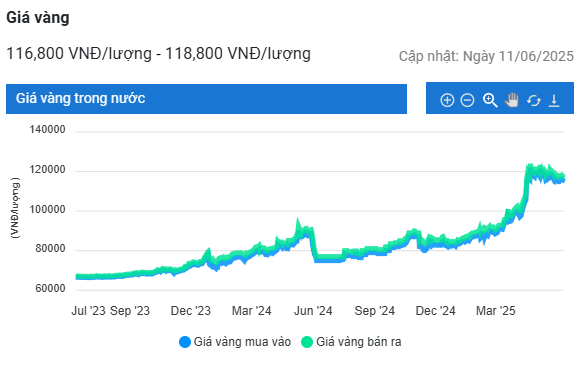This screenshot has width=587, height=365.
Task: Activate the hand panning tool
Action: pos(512,100)
